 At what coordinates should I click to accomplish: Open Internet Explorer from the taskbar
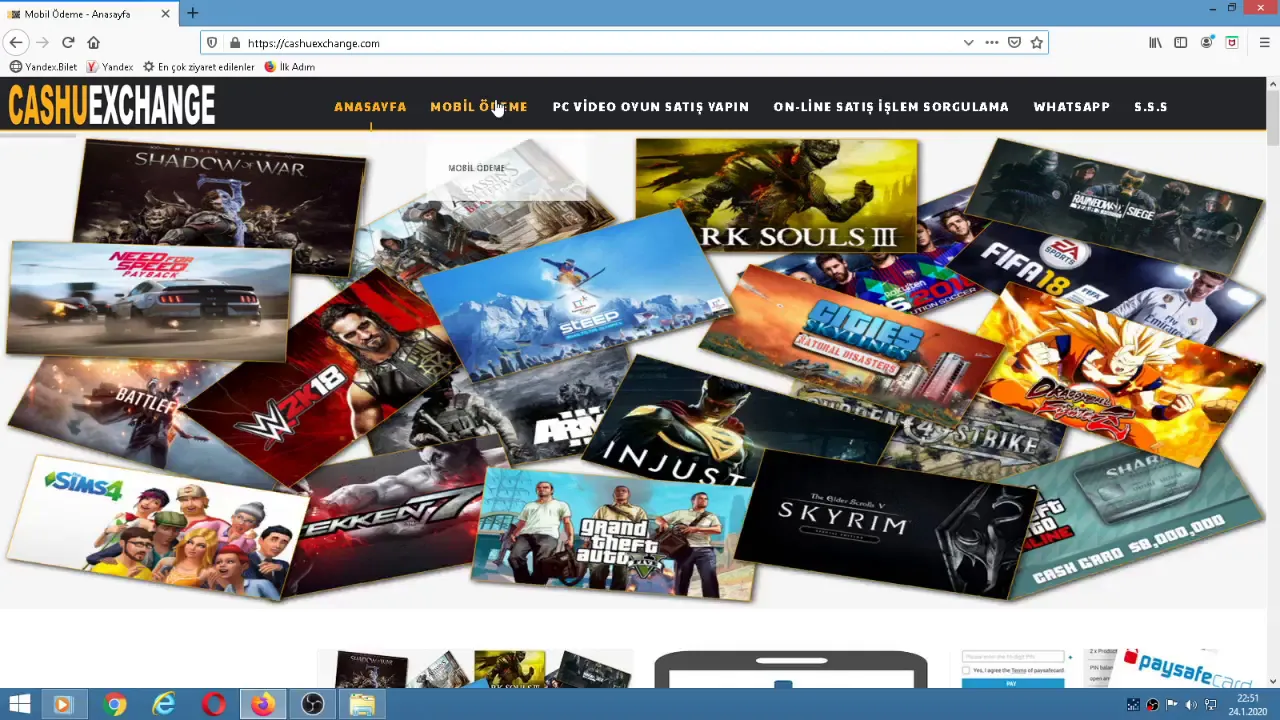pos(164,705)
